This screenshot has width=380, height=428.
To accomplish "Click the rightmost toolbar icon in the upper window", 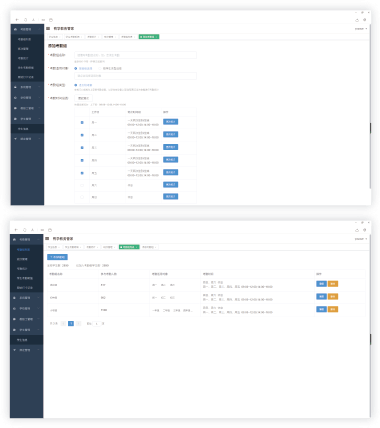I will coord(365,20).
